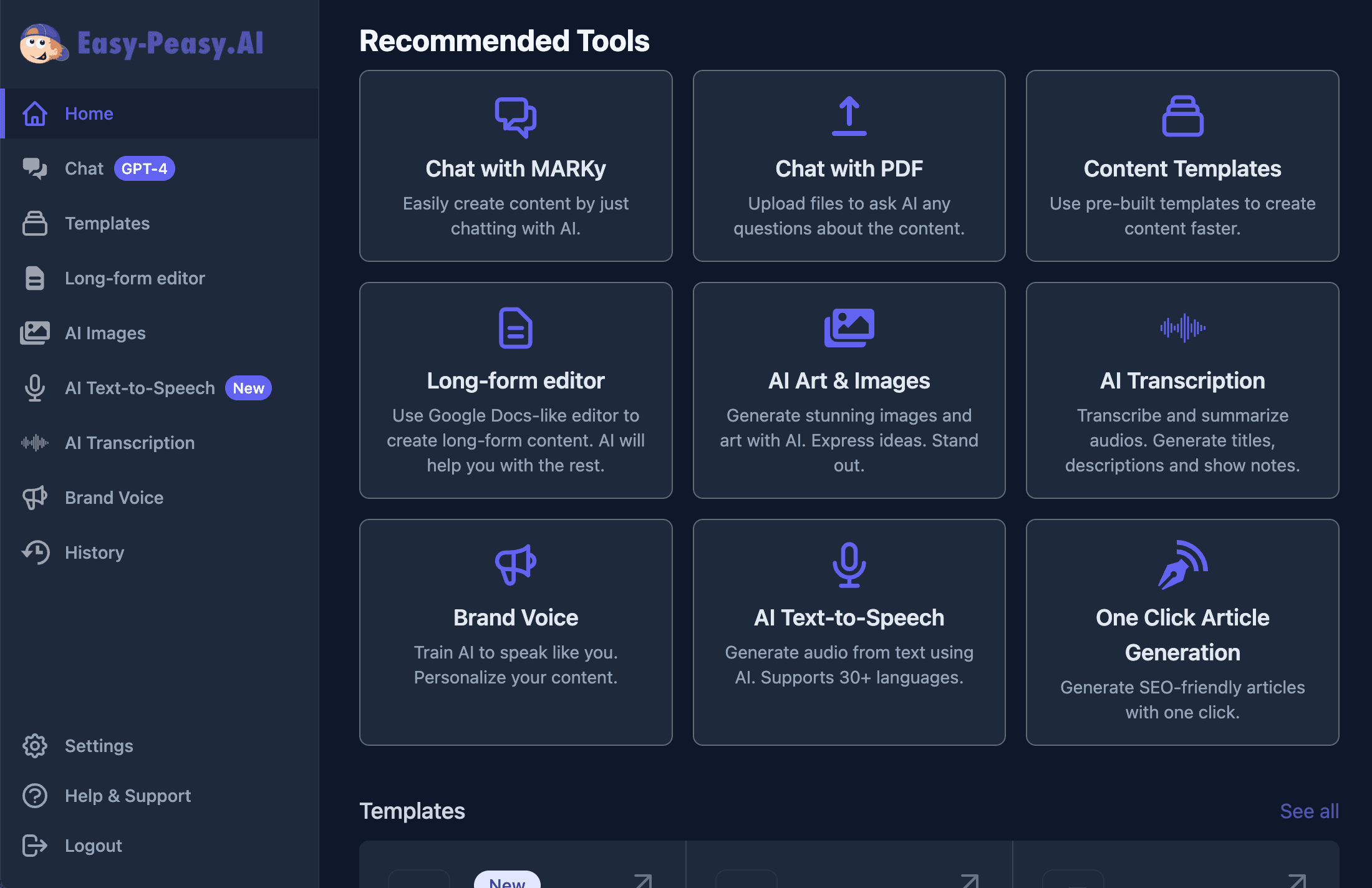The width and height of the screenshot is (1372, 888).
Task: Open History from the sidebar
Action: click(x=94, y=553)
